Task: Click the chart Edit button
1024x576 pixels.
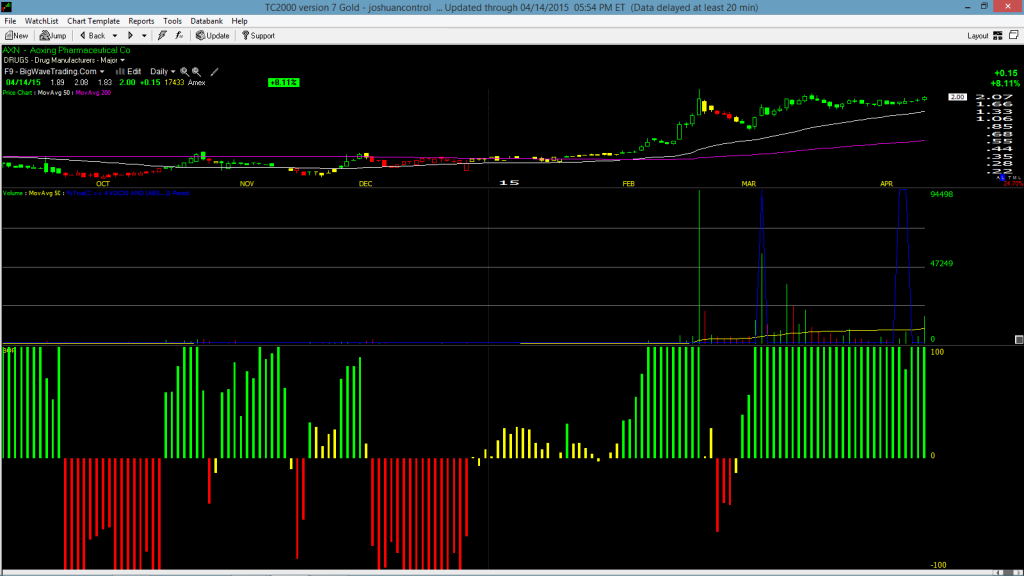Action: [x=129, y=72]
